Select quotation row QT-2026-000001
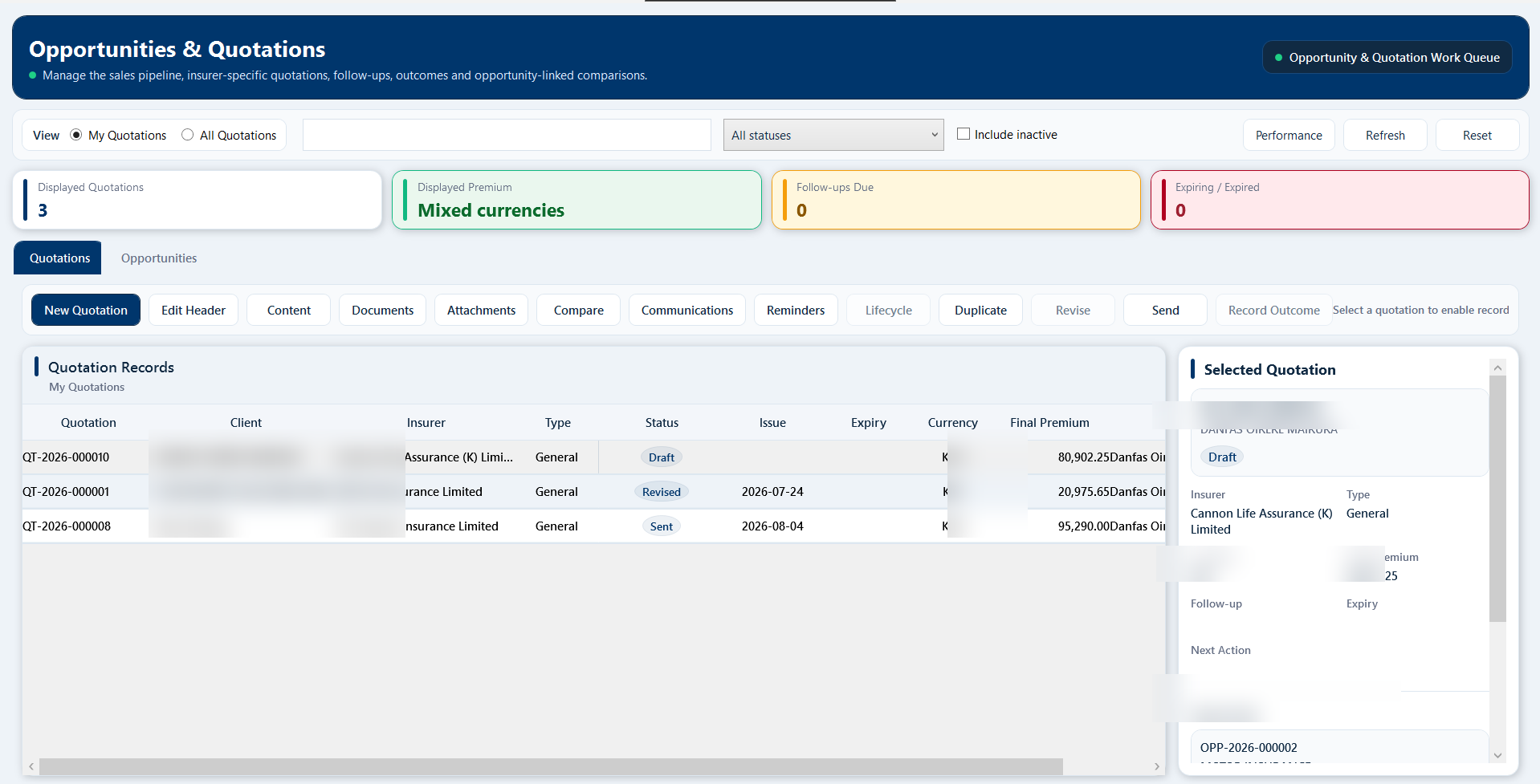This screenshot has width=1540, height=784. (593, 491)
